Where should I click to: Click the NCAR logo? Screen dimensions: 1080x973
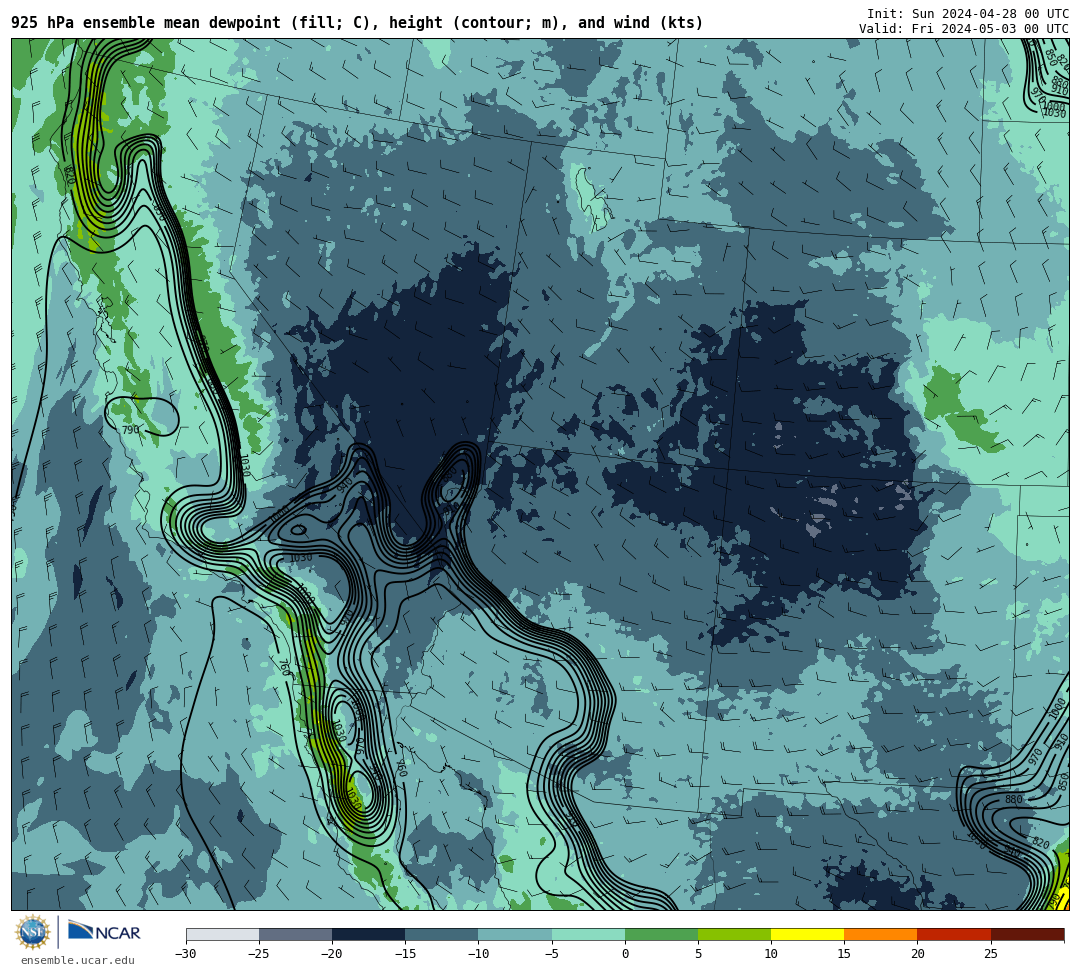(x=105, y=931)
